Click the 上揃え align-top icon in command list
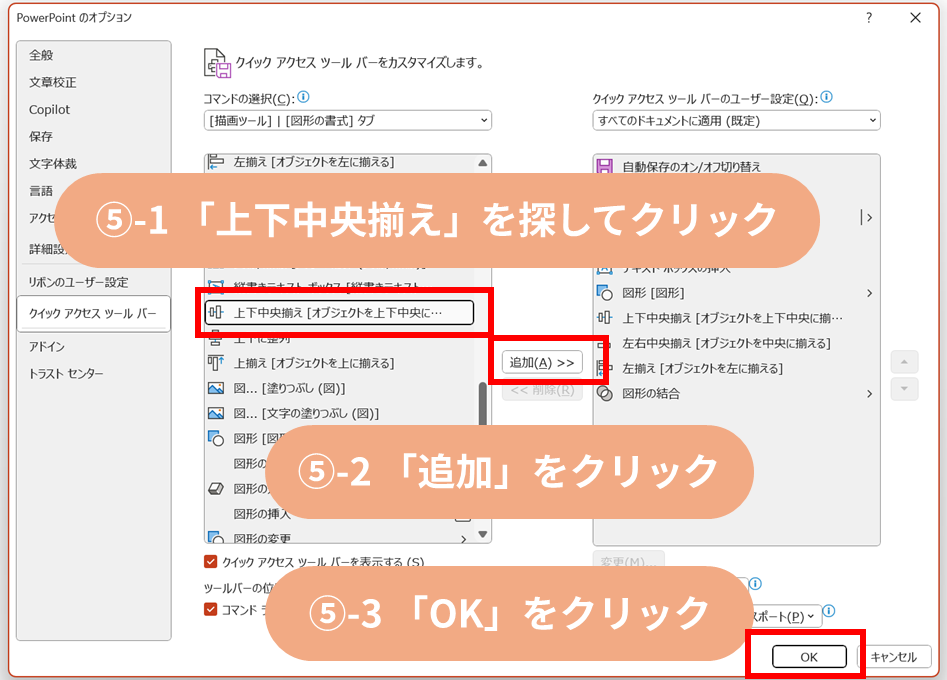The image size is (947, 680). tap(215, 363)
